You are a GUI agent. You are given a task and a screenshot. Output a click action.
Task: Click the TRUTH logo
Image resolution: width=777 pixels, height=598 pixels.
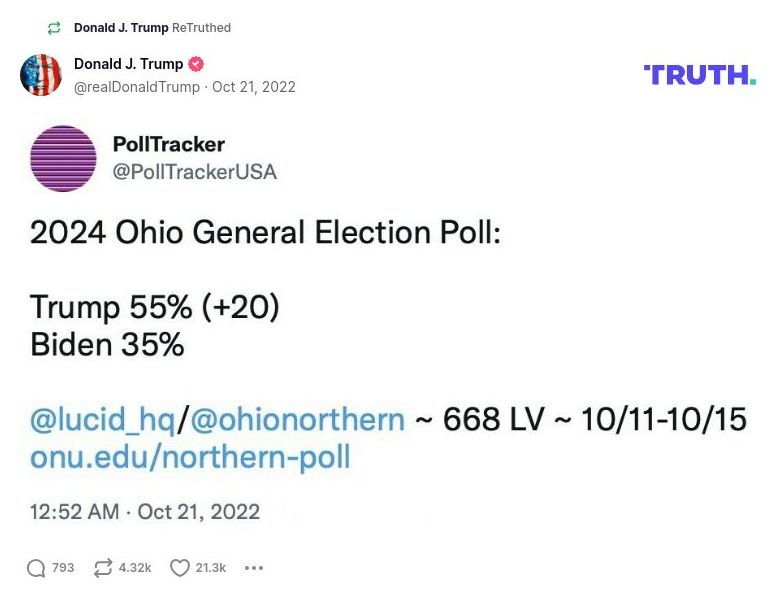[699, 75]
